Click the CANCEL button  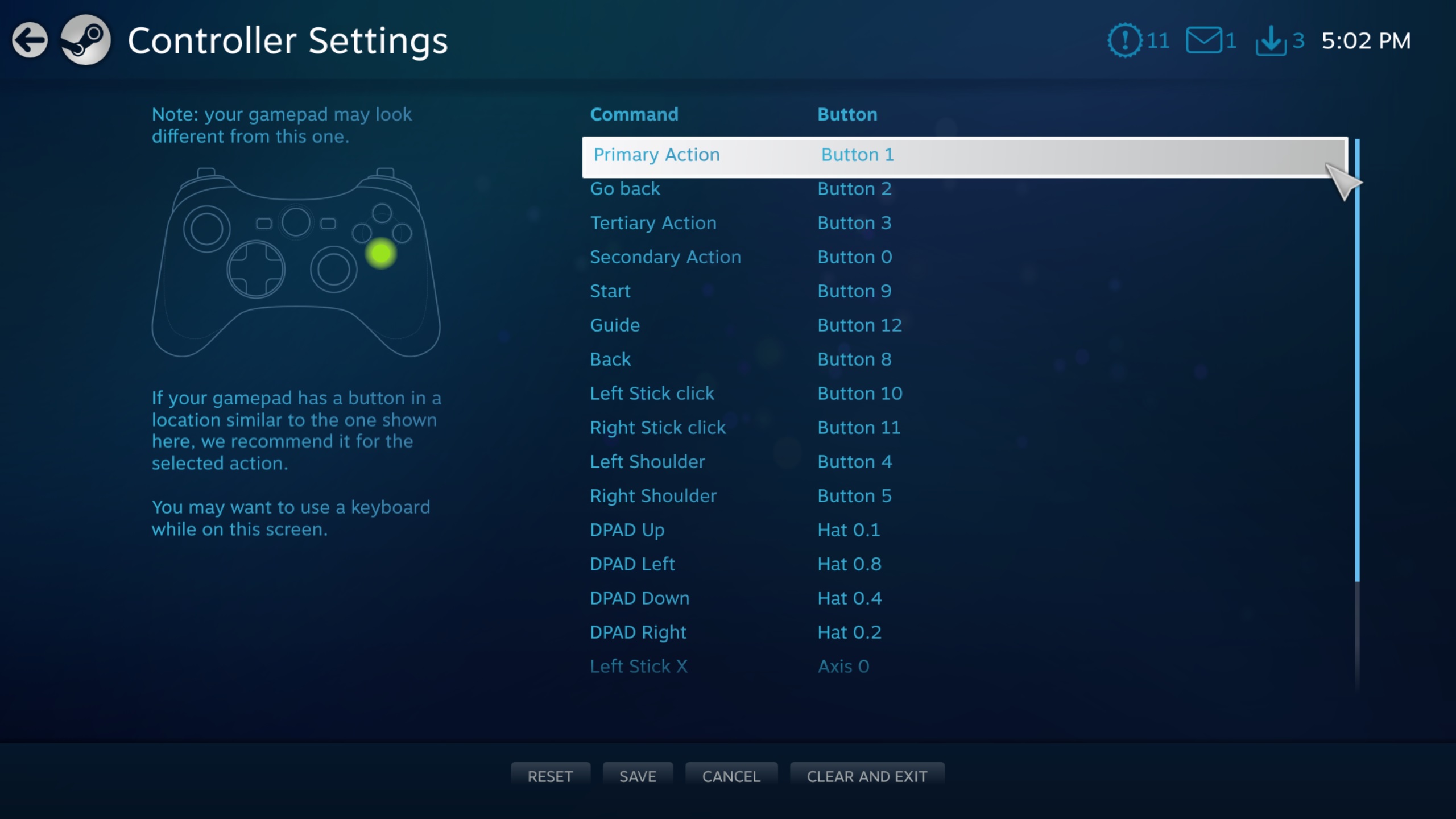tap(731, 775)
